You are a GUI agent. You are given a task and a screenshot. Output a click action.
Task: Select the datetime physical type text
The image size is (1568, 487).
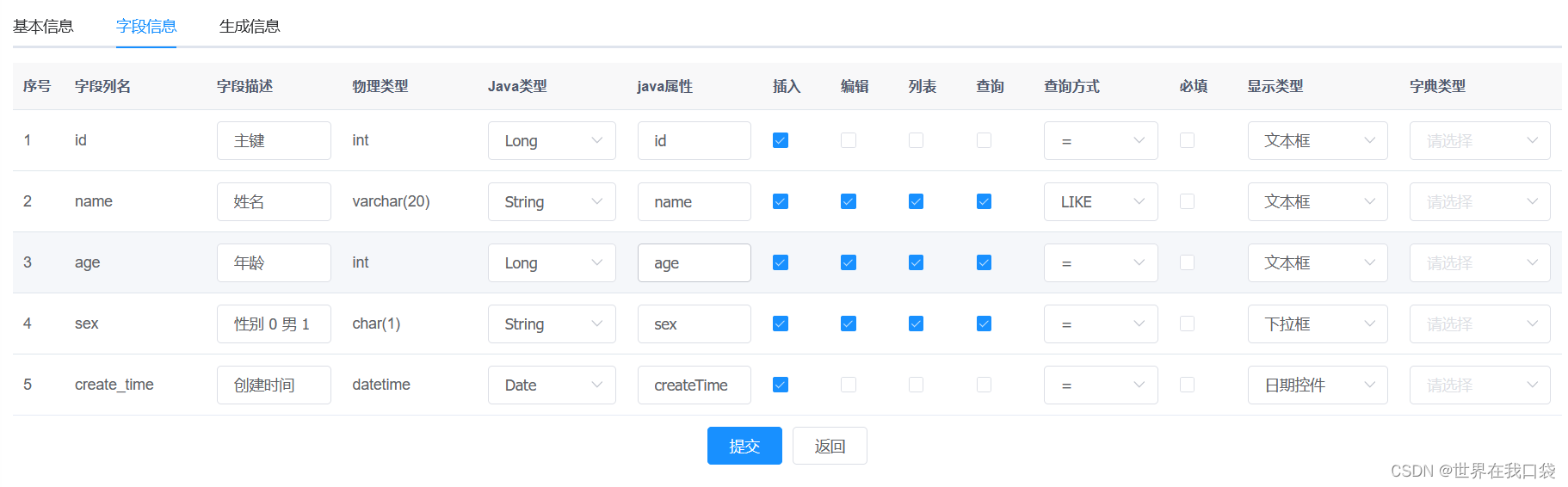(381, 385)
